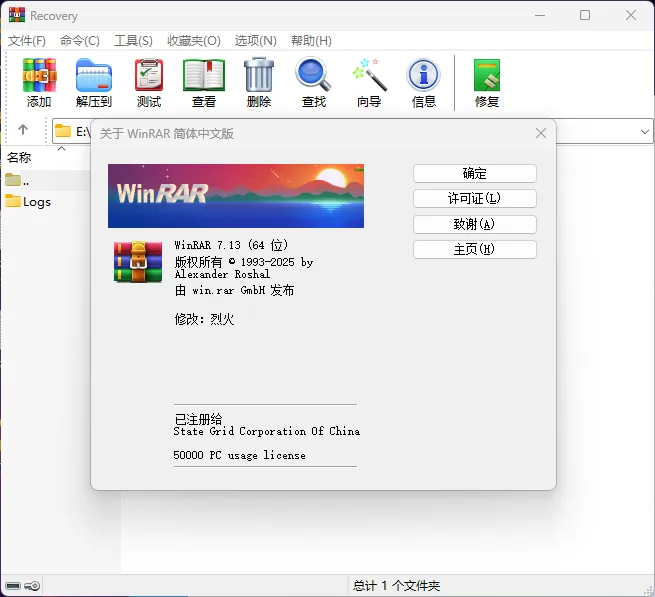Image resolution: width=655 pixels, height=597 pixels.
Task: Sort by the 名称 column header
Action: 19,158
